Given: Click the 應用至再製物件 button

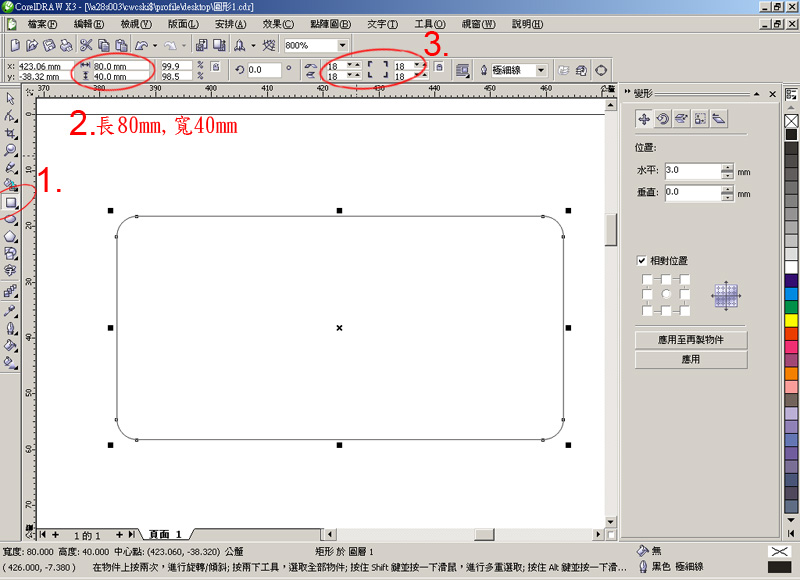Looking at the screenshot, I should pyautogui.click(x=691, y=340).
